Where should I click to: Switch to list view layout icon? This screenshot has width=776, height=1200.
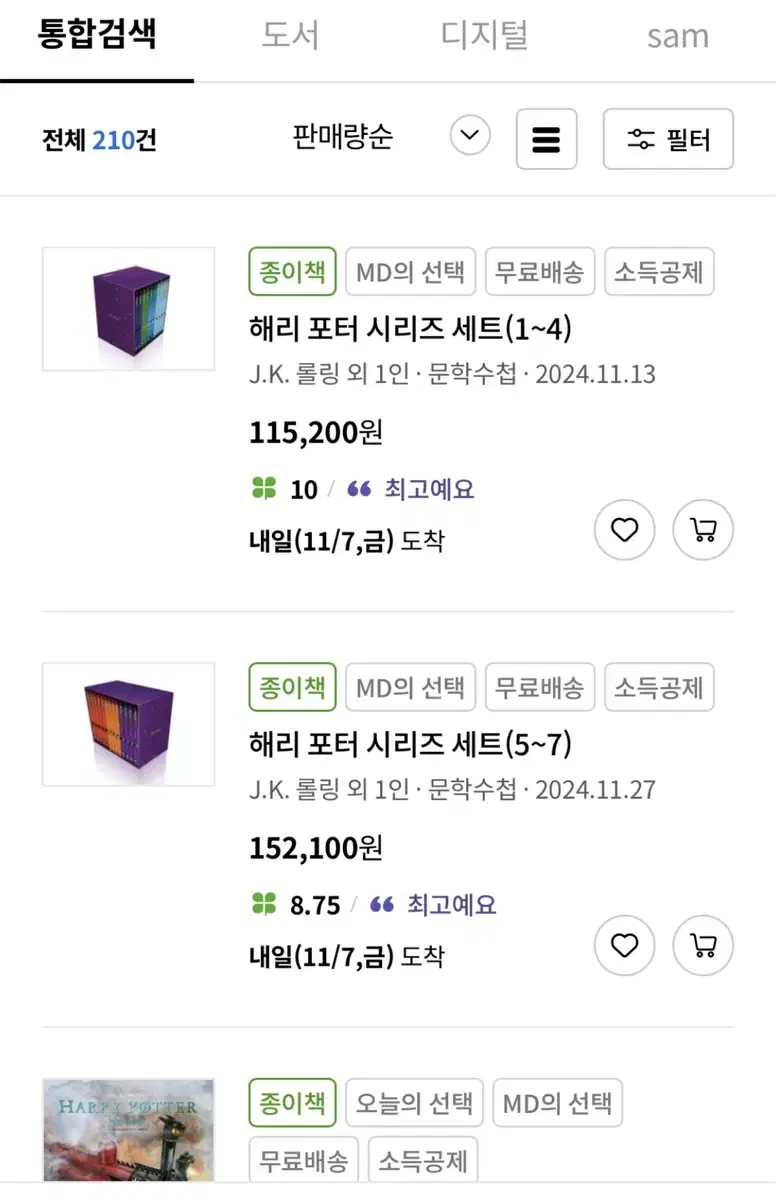point(546,139)
